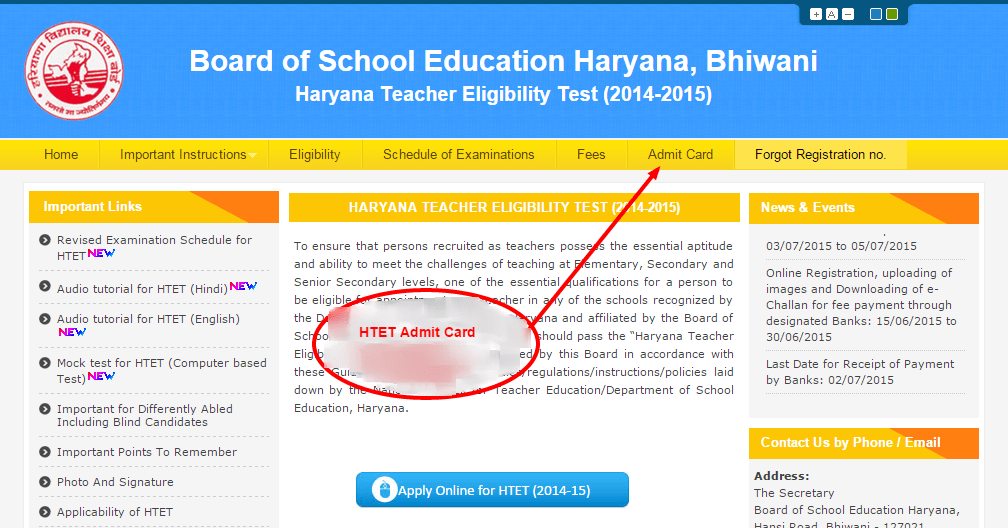
Task: Click NEW badge next to Mock test
Action: pyautogui.click(x=101, y=376)
